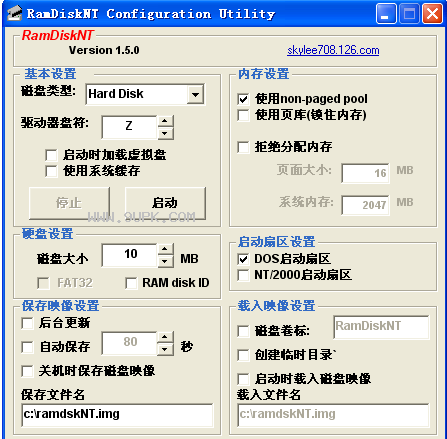Click the 启动 button
Image resolution: width=447 pixels, height=439 pixels.
[x=165, y=203]
